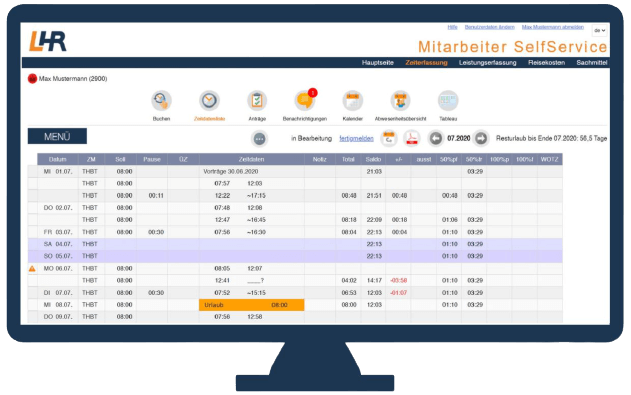Image resolution: width=631 pixels, height=395 pixels.
Task: Select the orange Urlaub entry on 08.07.
Action: point(252,305)
